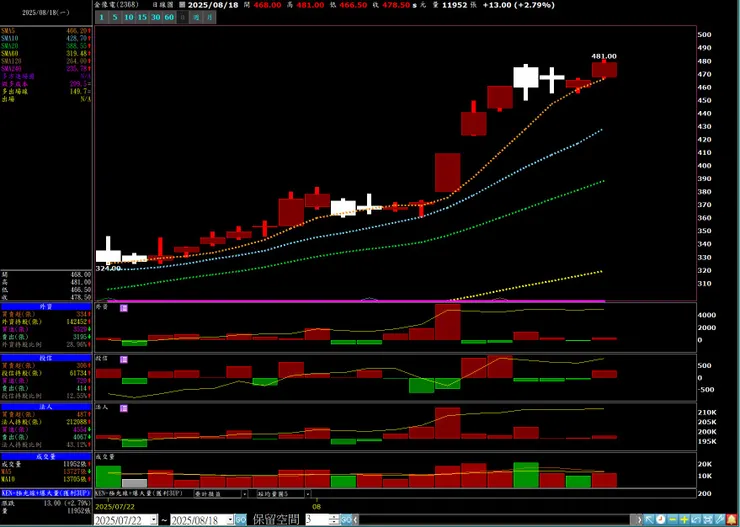Click the 外資持股(張) 142452 row
The height and width of the screenshot is (527, 740).
(46, 322)
